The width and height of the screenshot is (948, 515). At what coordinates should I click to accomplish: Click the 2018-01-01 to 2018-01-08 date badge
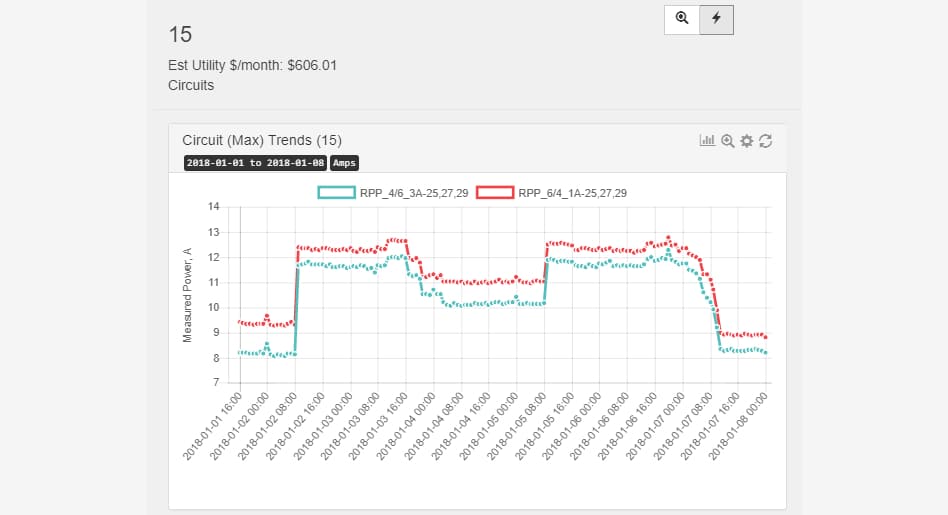pyautogui.click(x=255, y=163)
